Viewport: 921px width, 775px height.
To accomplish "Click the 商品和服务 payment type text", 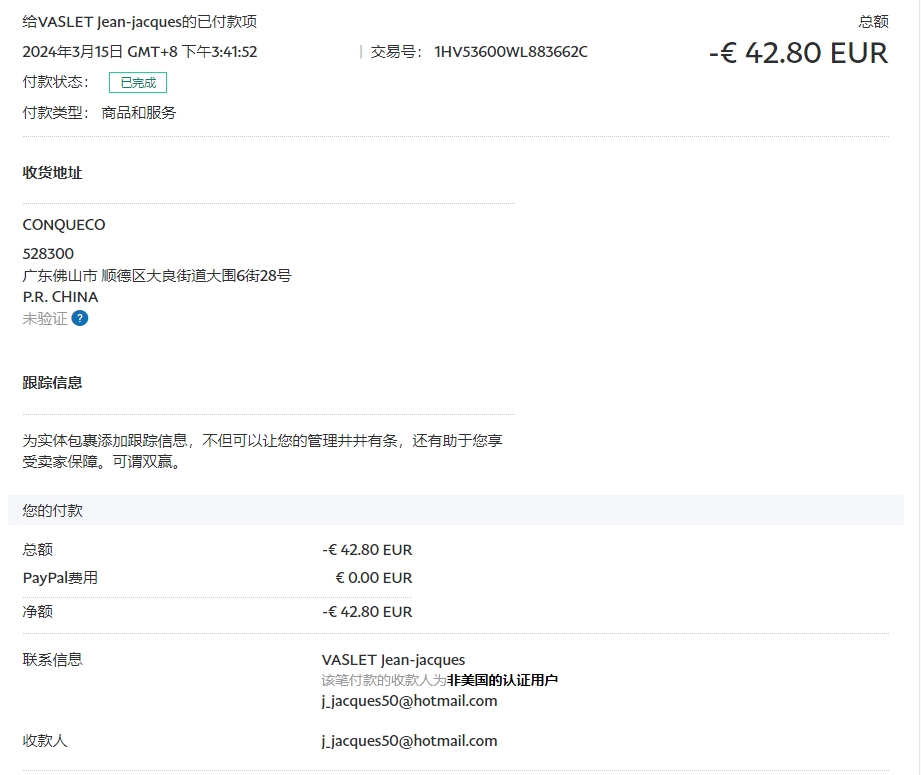I will [139, 113].
